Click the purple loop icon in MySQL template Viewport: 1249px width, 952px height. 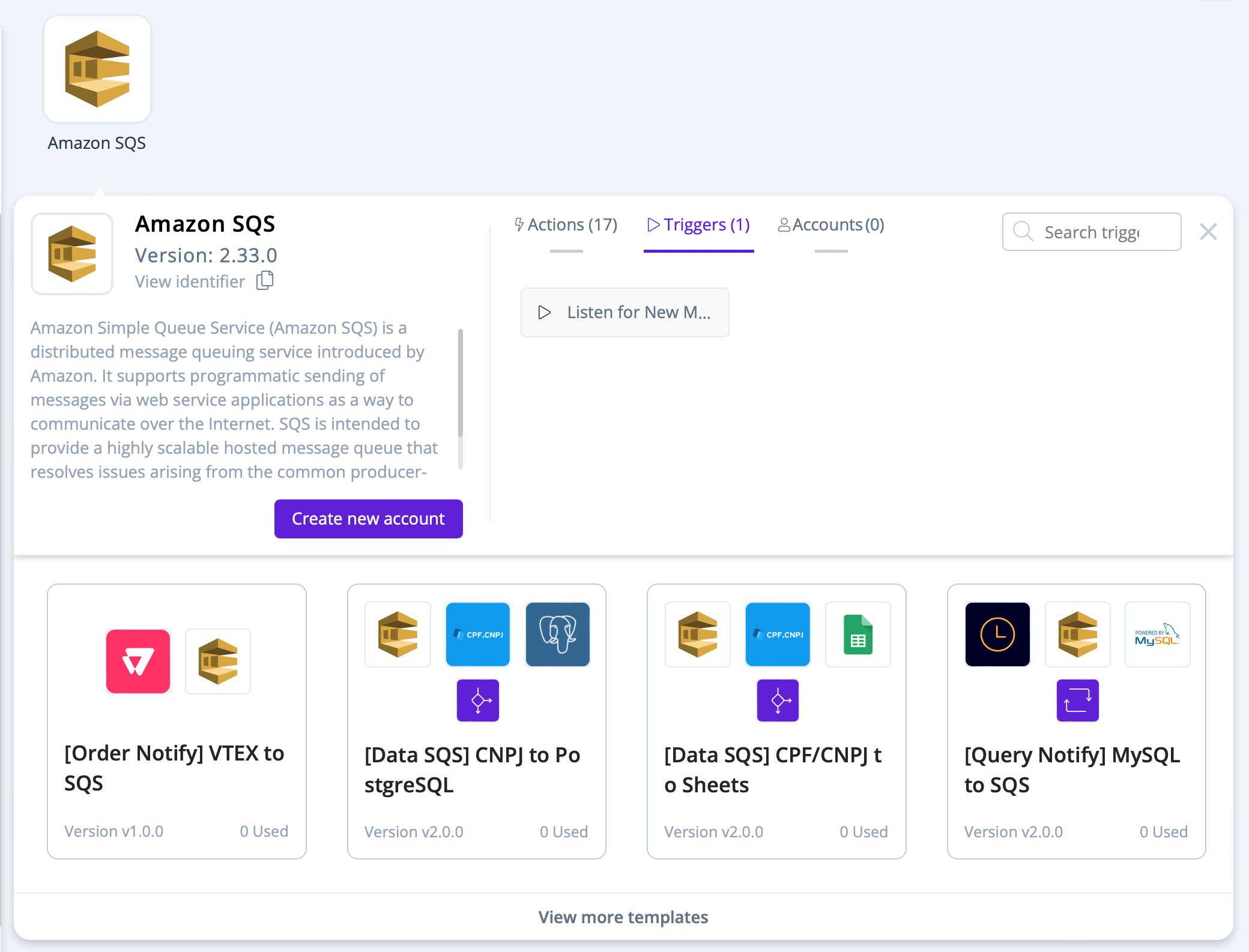[x=1077, y=700]
